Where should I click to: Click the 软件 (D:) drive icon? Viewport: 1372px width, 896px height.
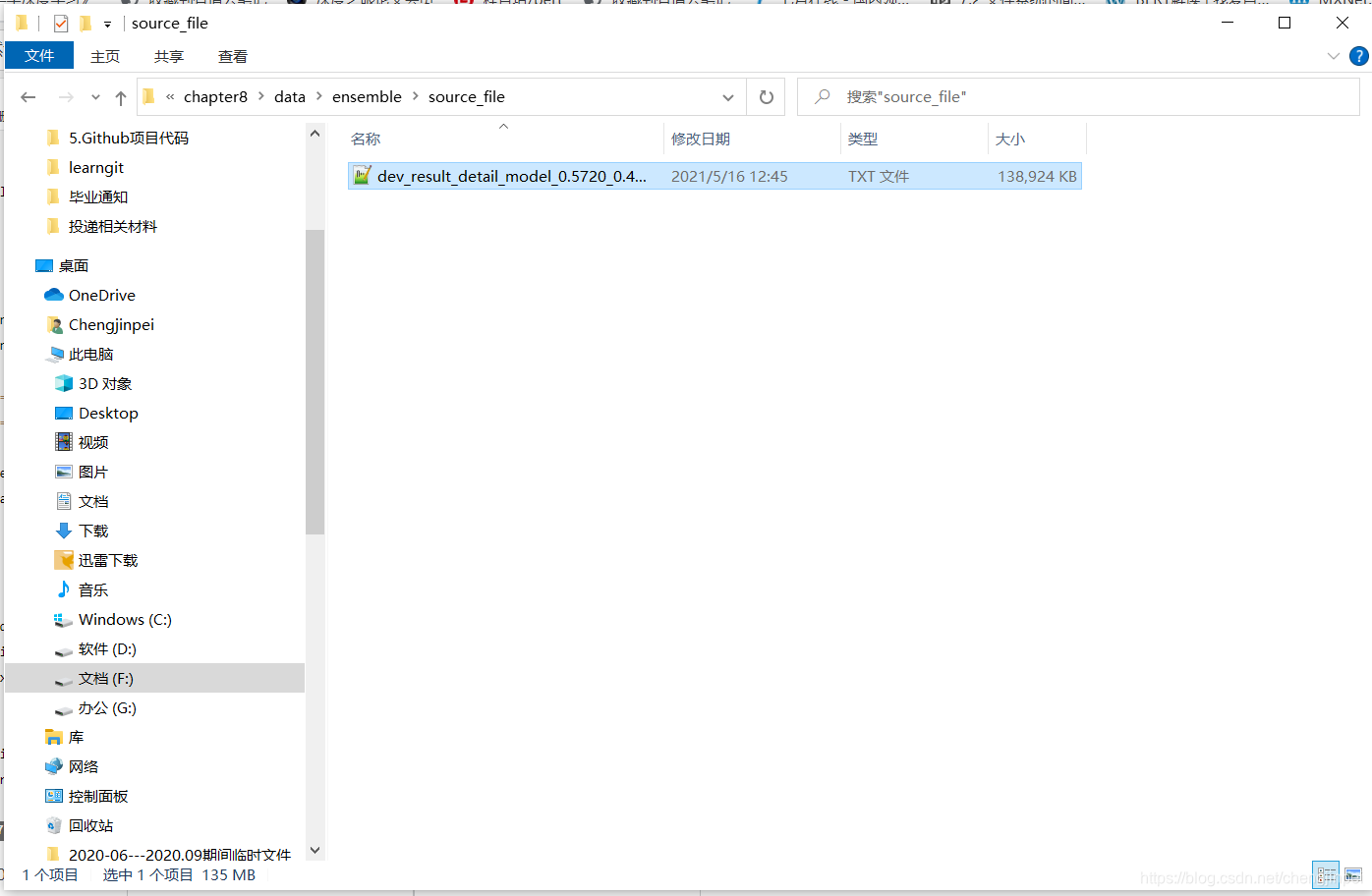tap(64, 650)
